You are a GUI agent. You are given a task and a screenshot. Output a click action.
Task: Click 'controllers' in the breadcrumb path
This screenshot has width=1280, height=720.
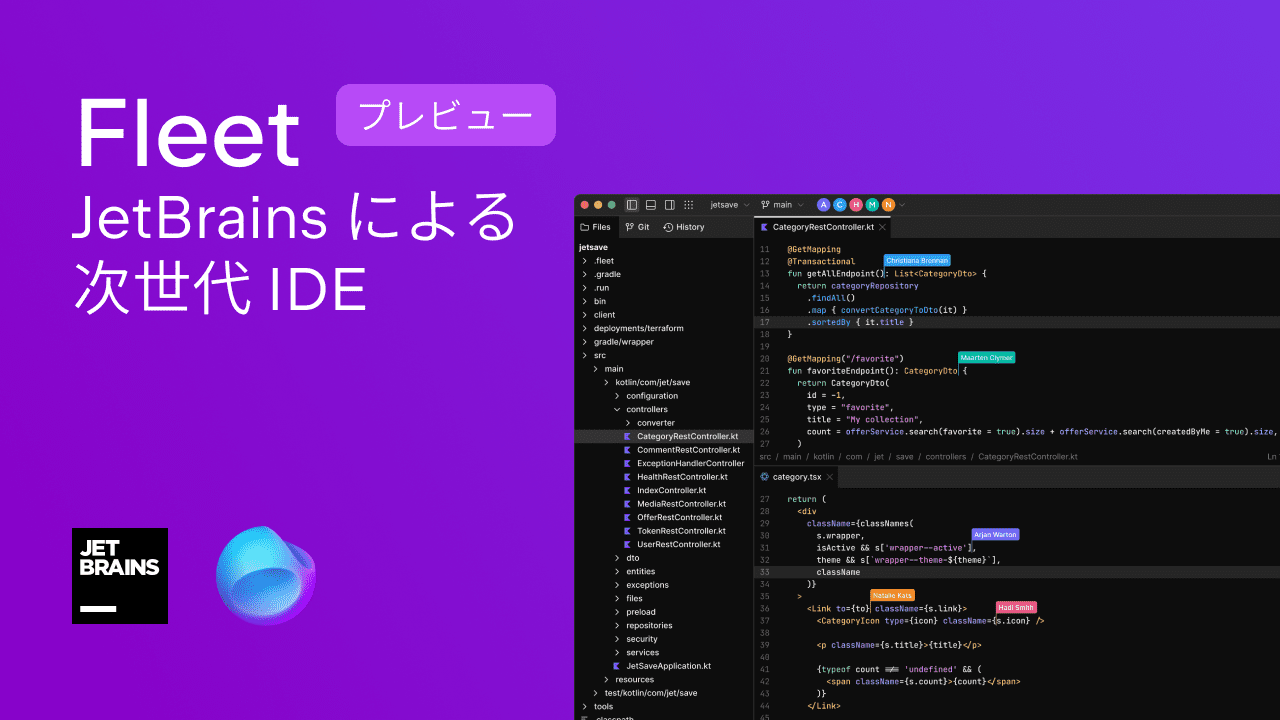coord(946,457)
